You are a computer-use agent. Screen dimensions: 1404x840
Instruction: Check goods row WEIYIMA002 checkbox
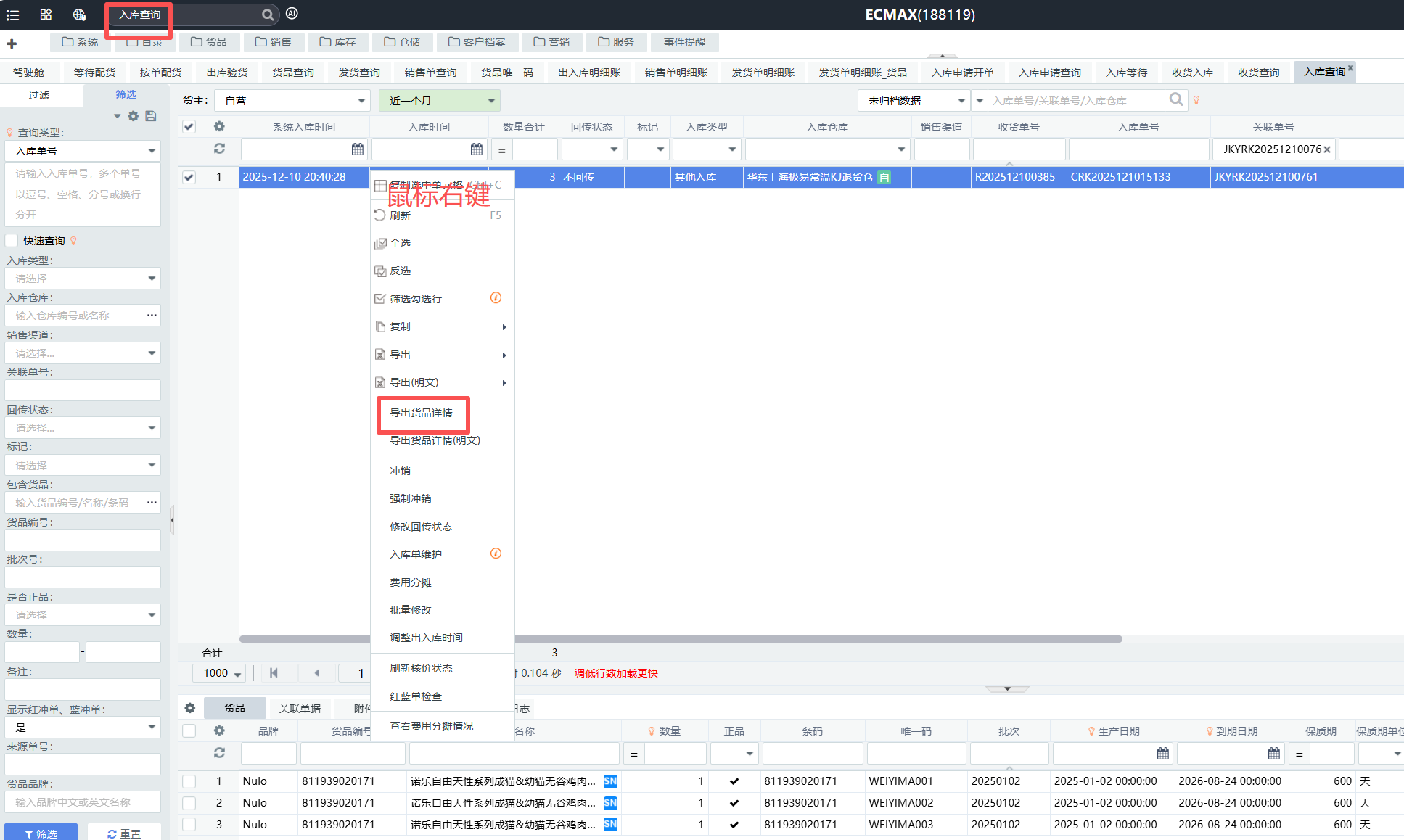click(x=189, y=803)
